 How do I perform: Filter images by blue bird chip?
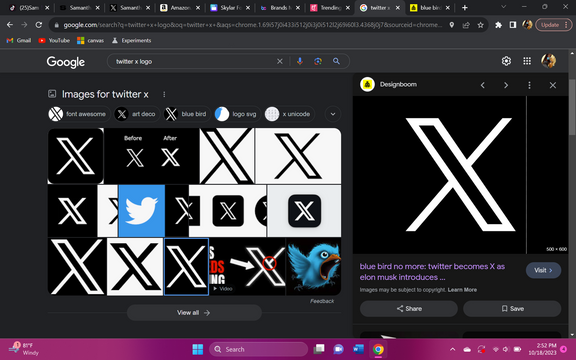tap(187, 114)
